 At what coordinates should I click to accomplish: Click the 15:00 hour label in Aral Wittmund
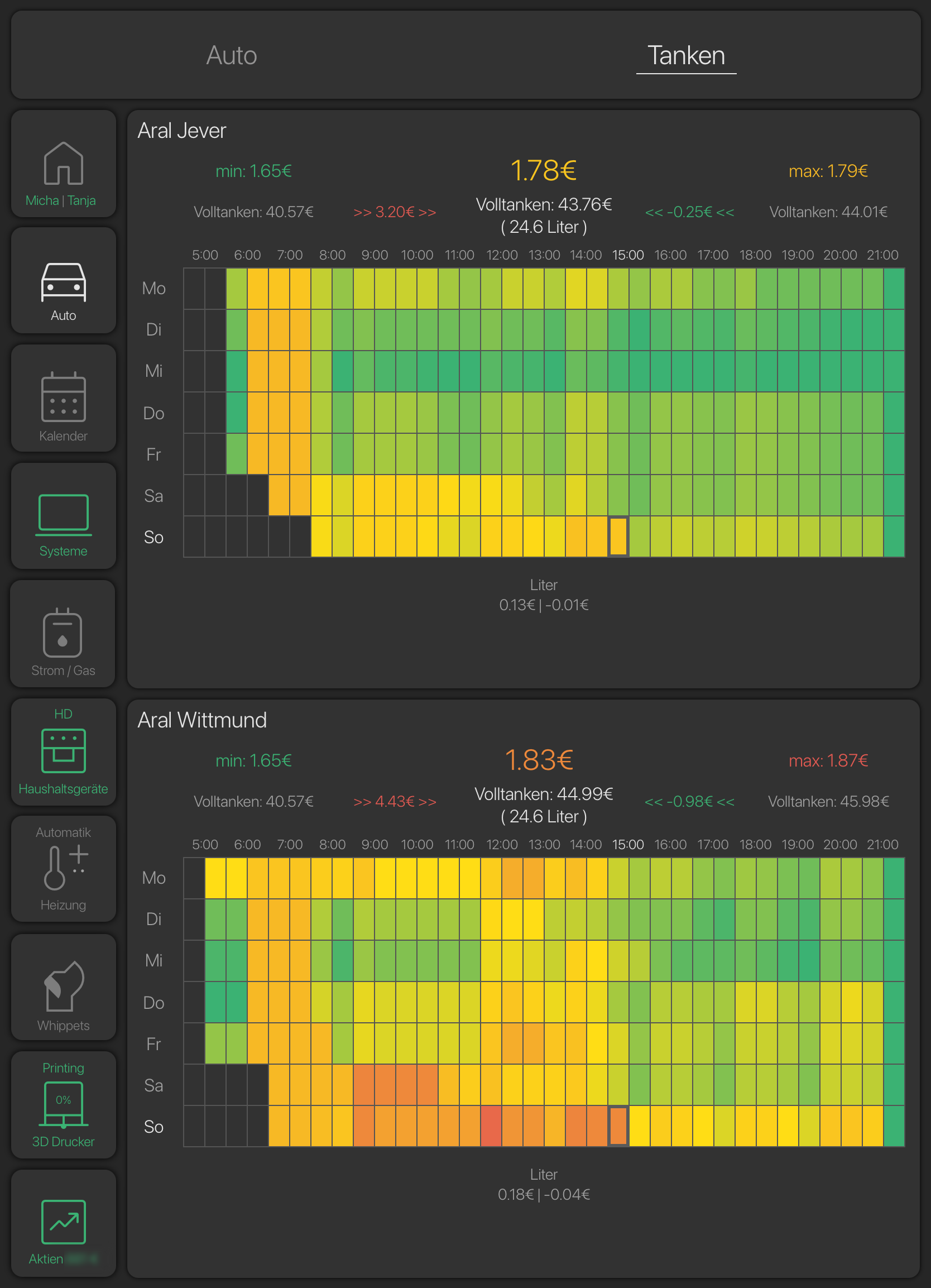pos(628,845)
